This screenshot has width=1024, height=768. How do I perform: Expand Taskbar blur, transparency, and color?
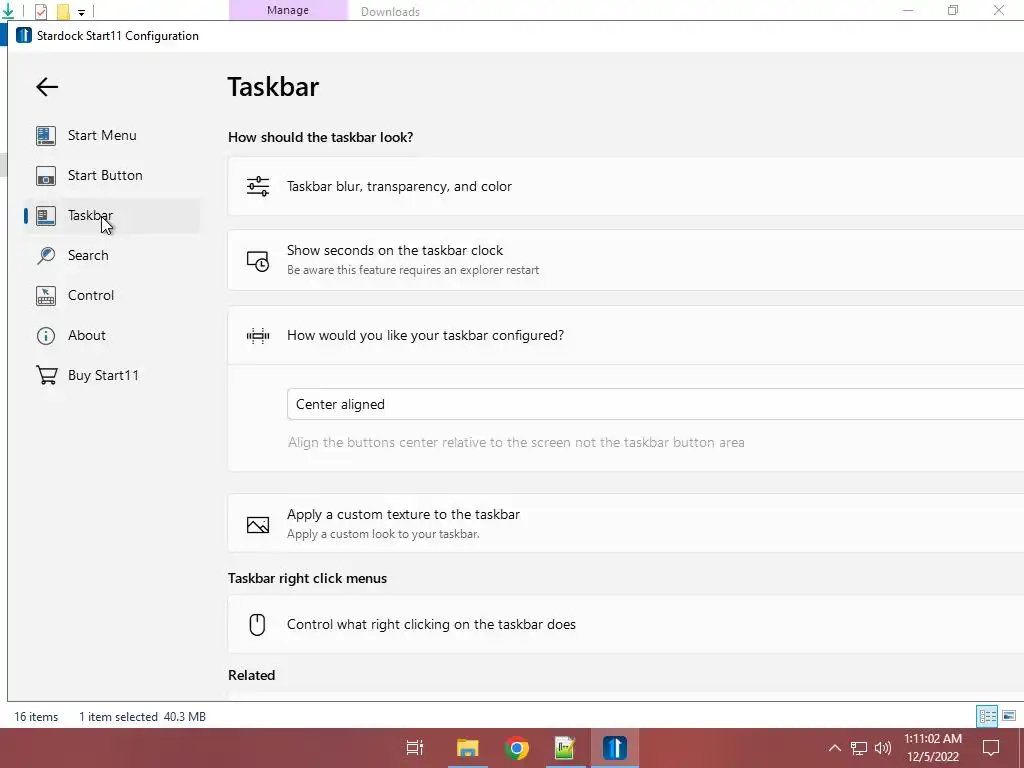[626, 186]
